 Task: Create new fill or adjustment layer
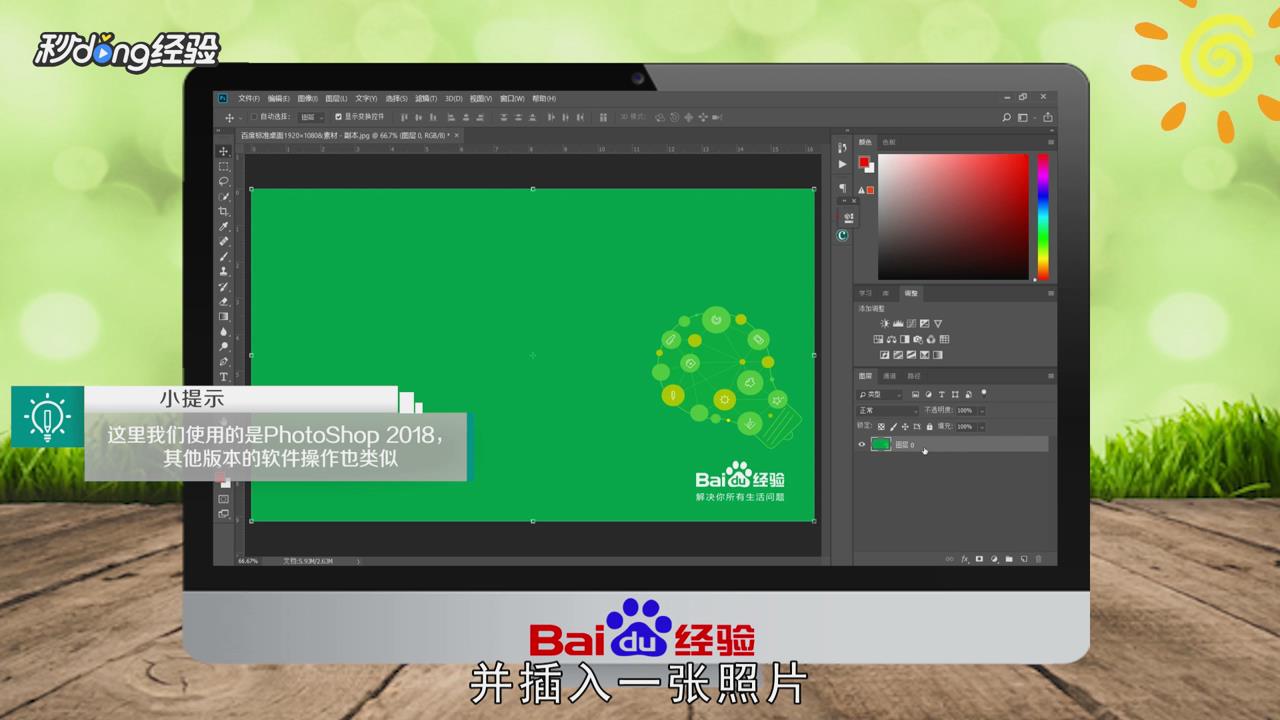(994, 559)
